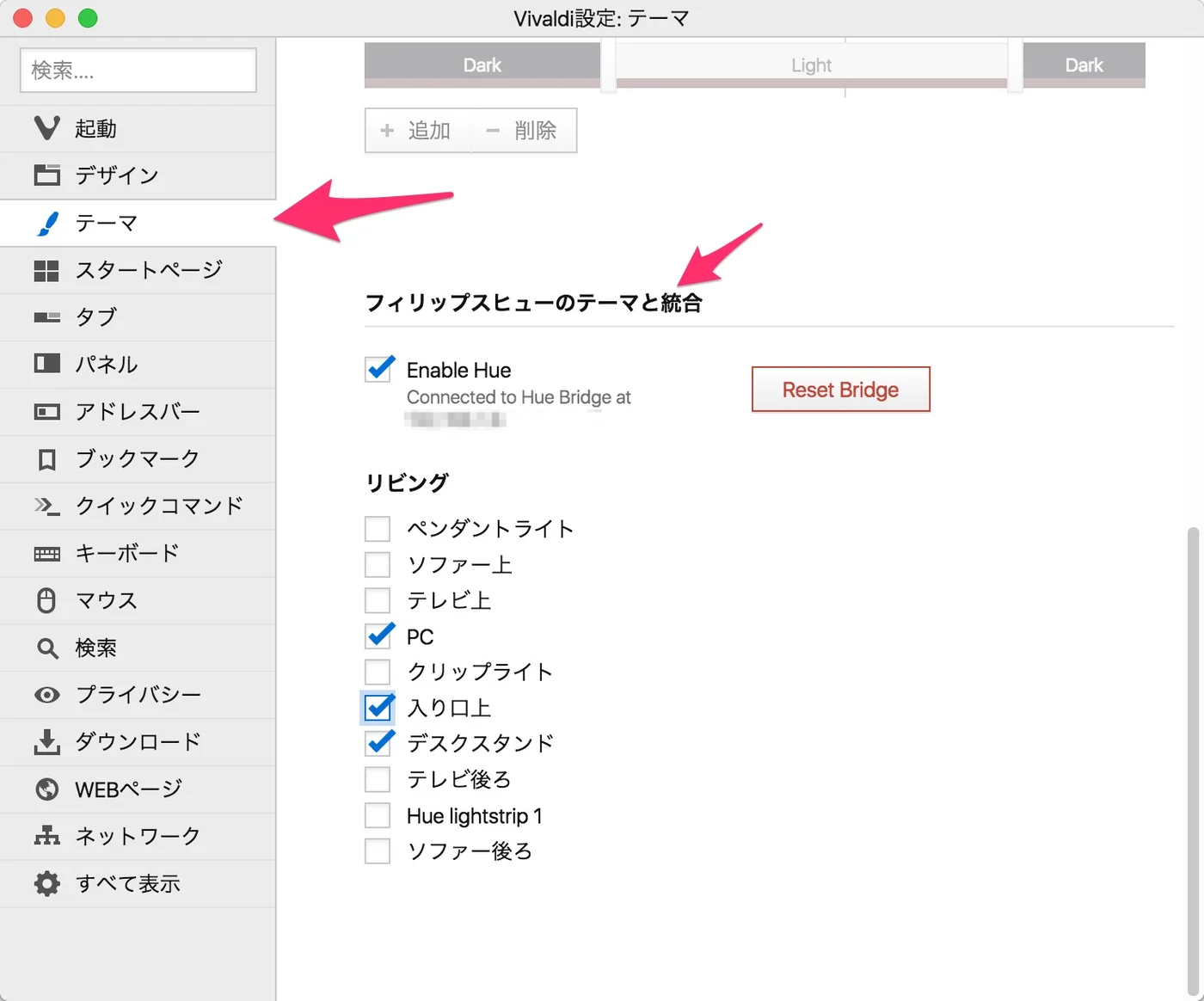
Task: Check the Hue lightstrip 1 checkbox
Action: (x=378, y=815)
